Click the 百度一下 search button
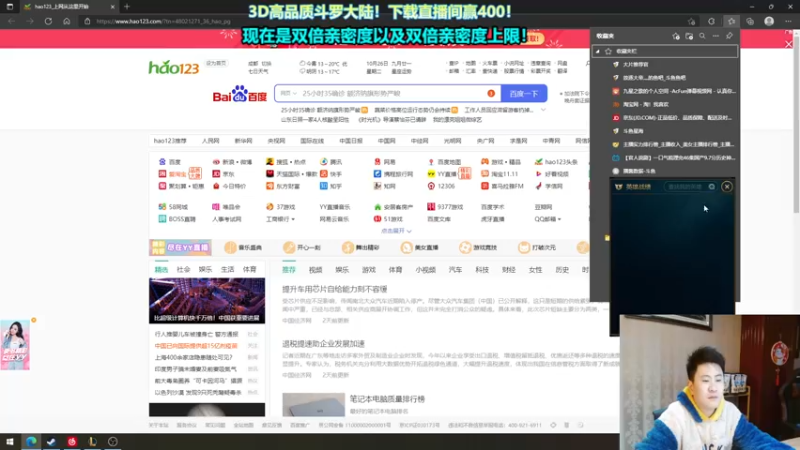The width and height of the screenshot is (800, 450). [x=524, y=93]
